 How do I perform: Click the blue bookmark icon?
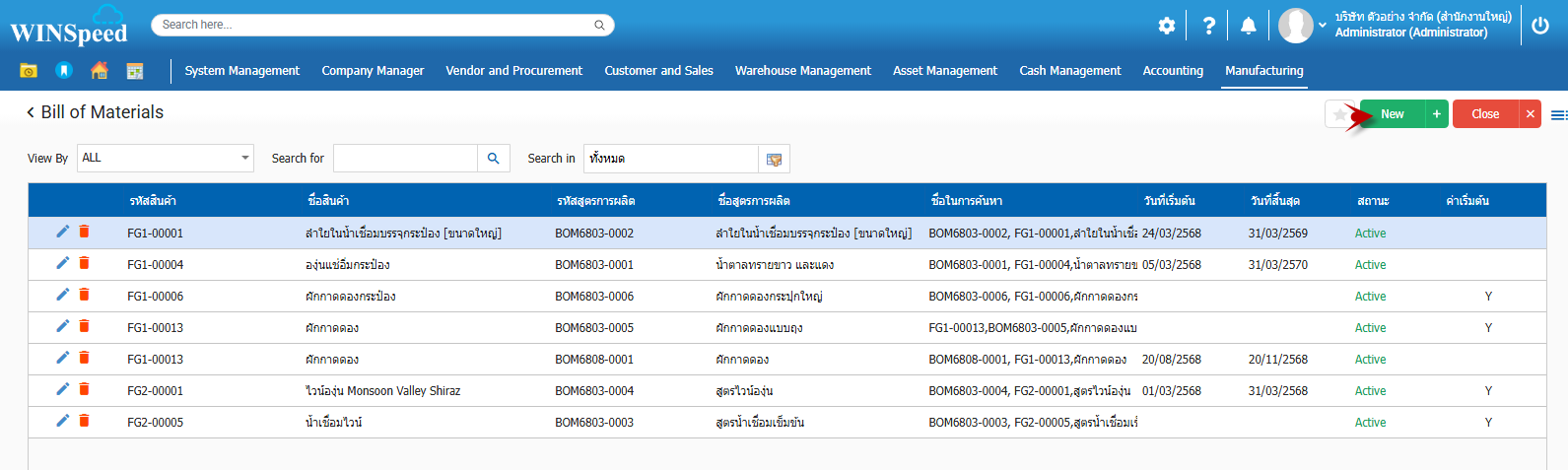64,71
